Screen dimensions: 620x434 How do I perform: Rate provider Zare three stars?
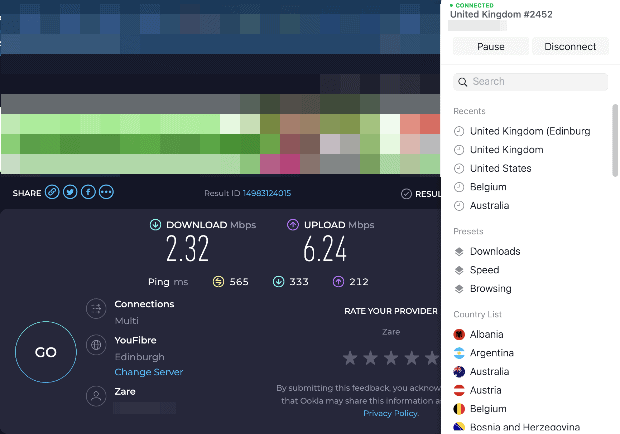[391, 358]
